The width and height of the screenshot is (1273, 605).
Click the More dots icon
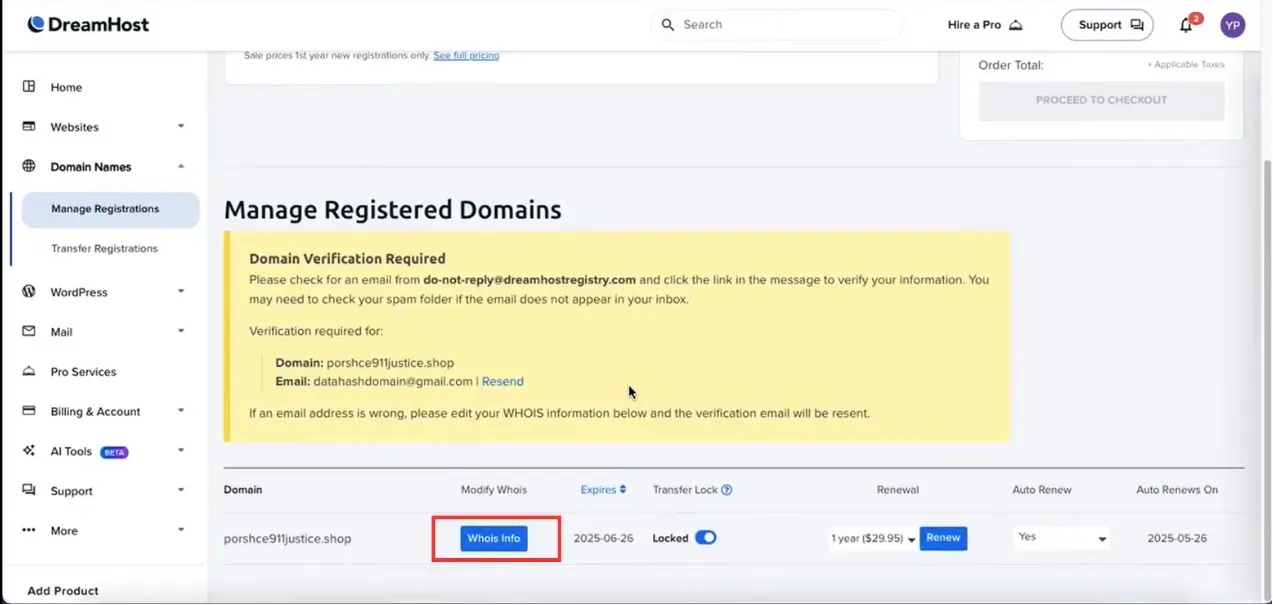point(29,531)
